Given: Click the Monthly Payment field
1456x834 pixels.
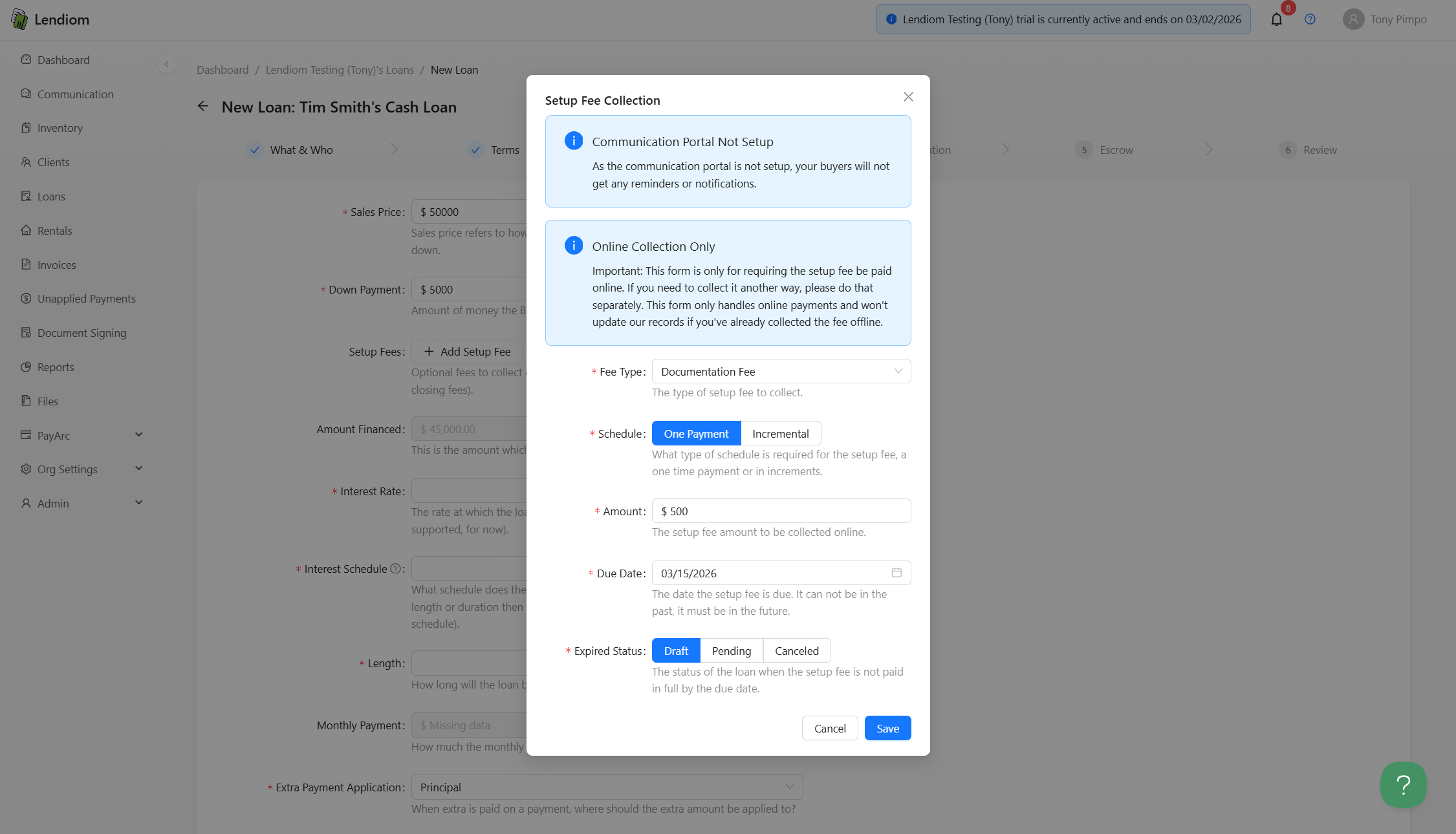Looking at the screenshot, I should point(469,725).
